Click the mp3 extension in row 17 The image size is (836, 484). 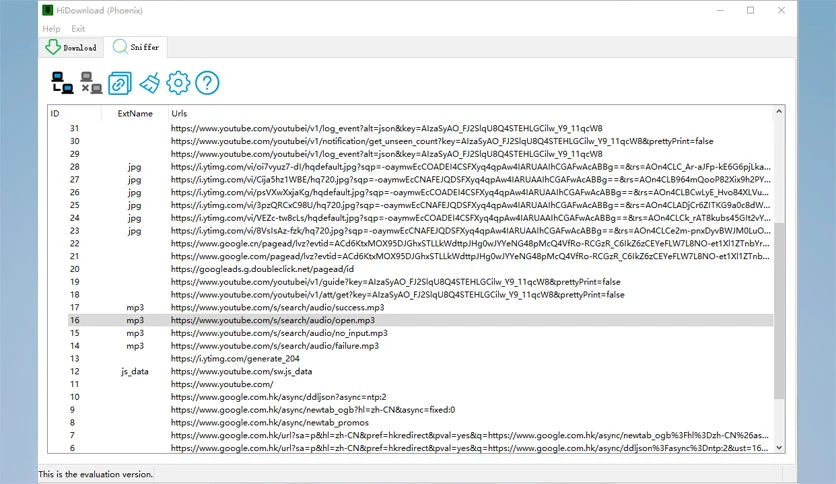[135, 308]
